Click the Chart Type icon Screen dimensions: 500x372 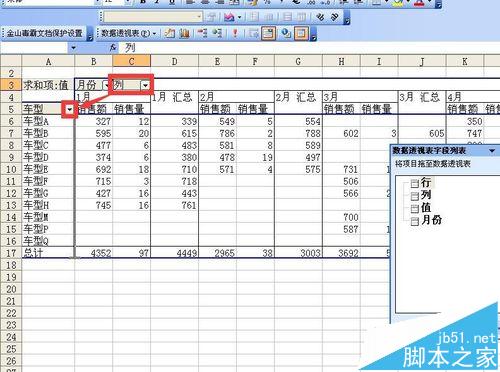(x=229, y=17)
